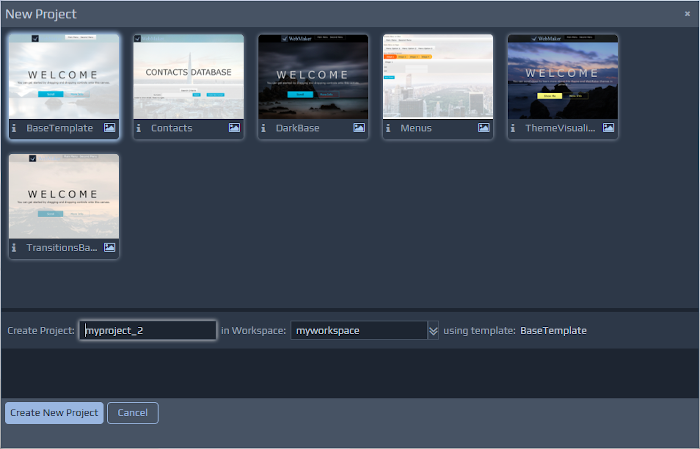Viewport: 700px width, 449px height.
Task: Cancel the New Project dialog
Action: [133, 413]
